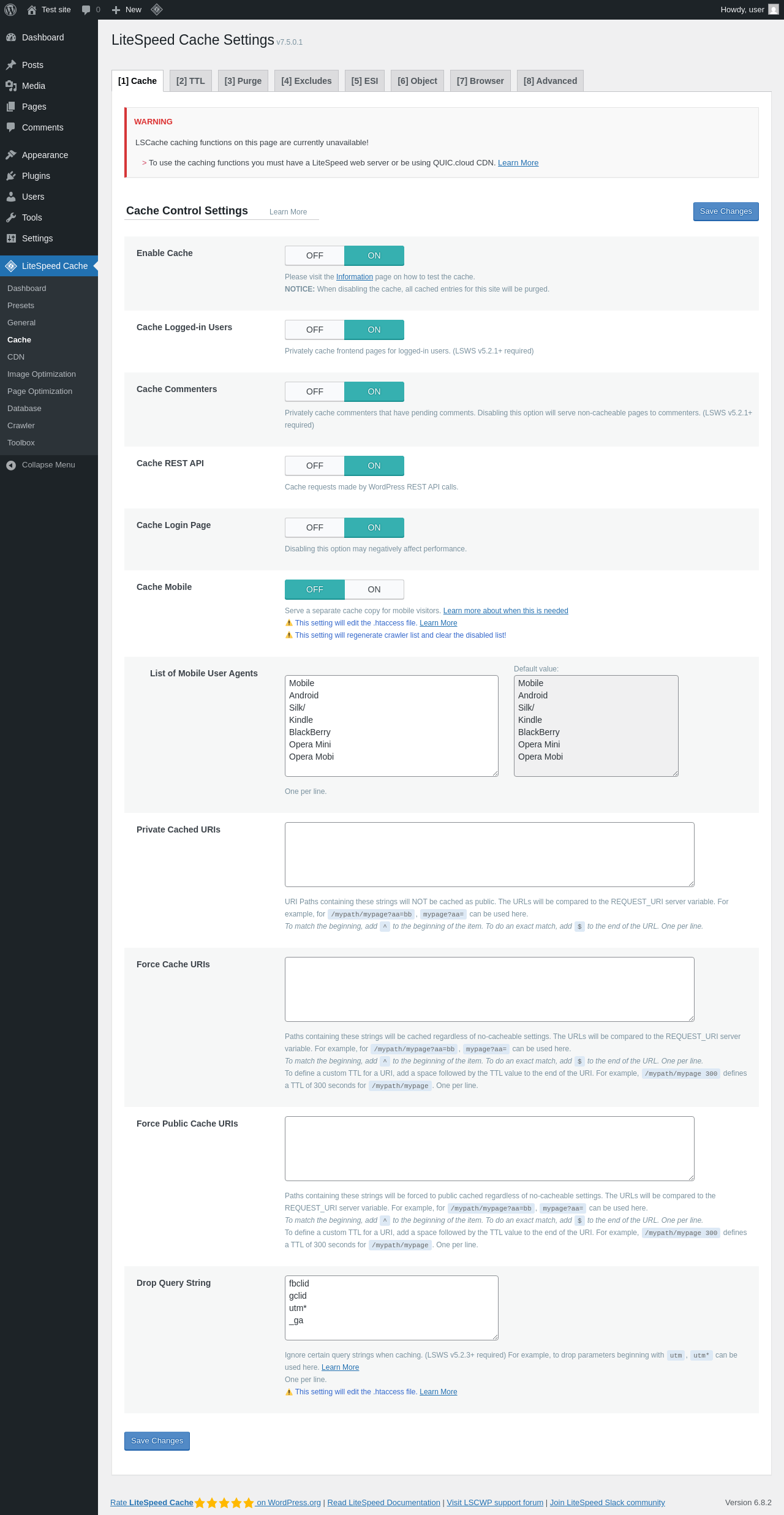This screenshot has height=1515, width=784.
Task: Click the Test site home icon
Action: coord(32,10)
